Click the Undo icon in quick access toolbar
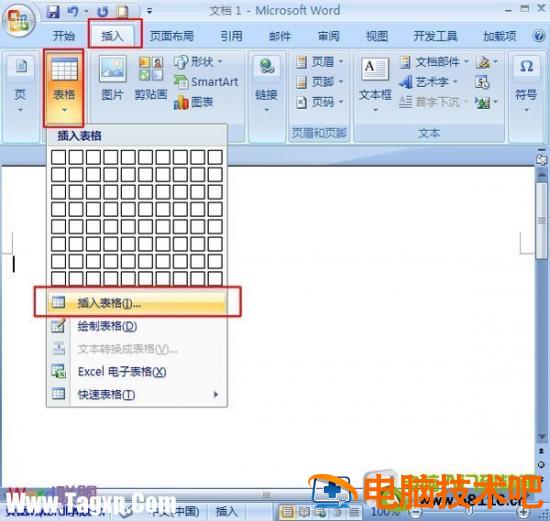Screen dimensions: 550x521 (73, 12)
